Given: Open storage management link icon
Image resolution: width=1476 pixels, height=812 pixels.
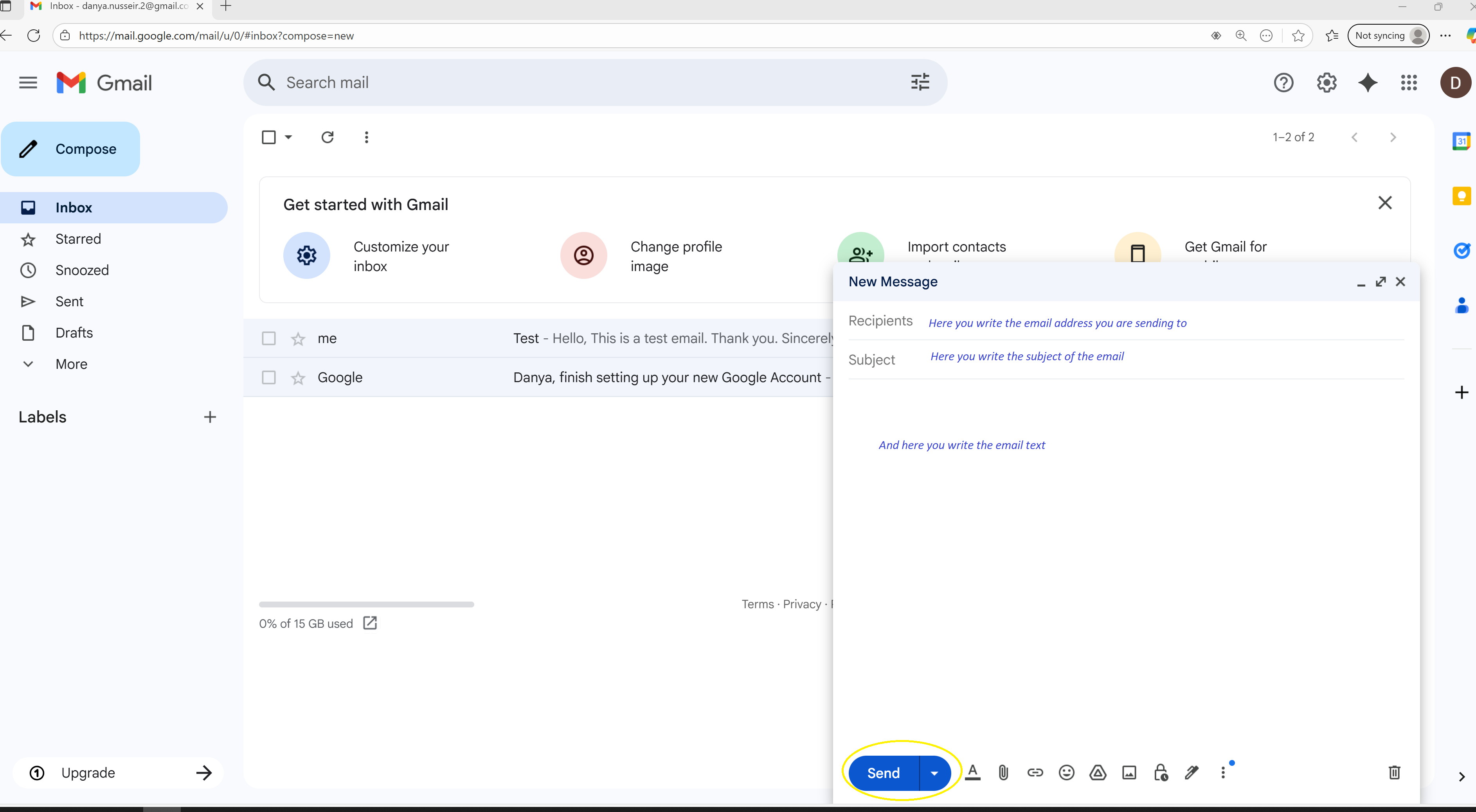Looking at the screenshot, I should (369, 623).
